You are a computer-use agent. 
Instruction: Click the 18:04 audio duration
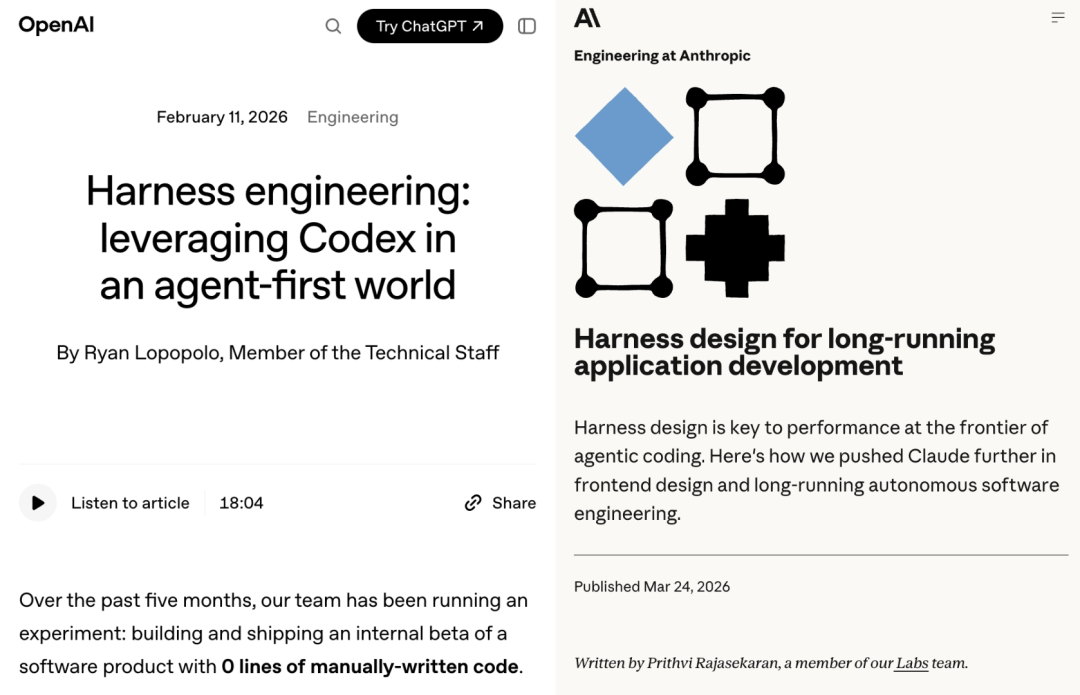[x=241, y=503]
